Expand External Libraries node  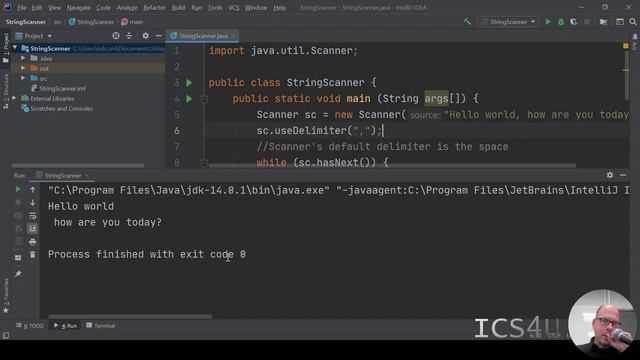[x=15, y=98]
